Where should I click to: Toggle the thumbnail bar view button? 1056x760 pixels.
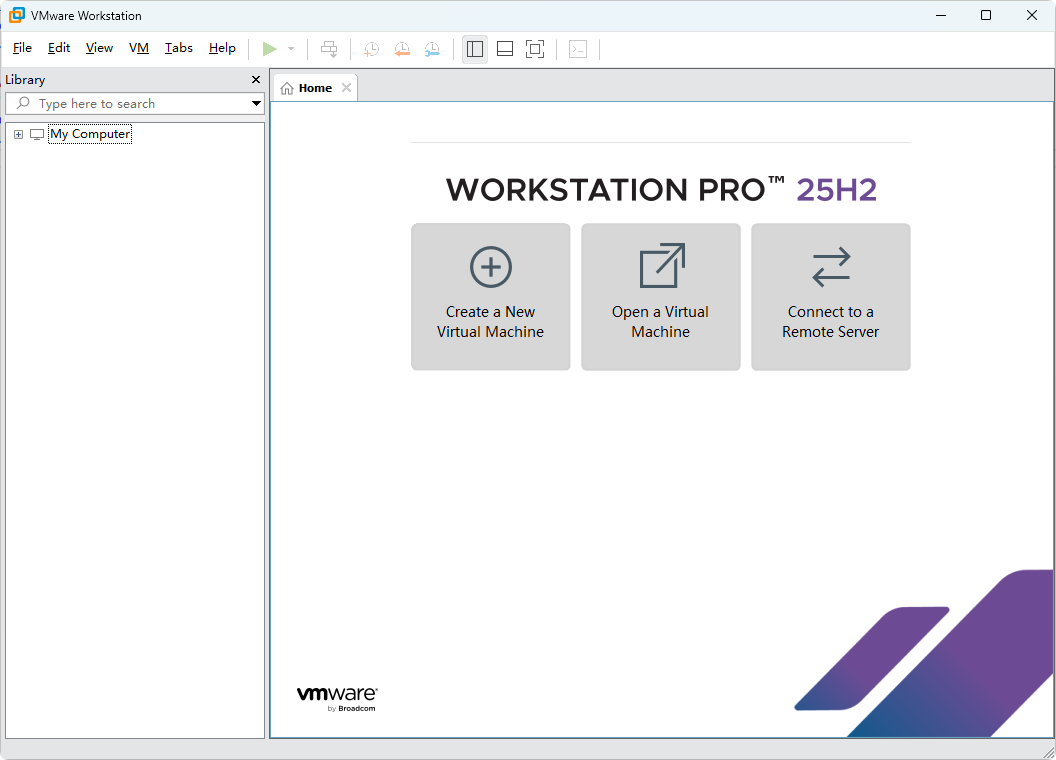[x=505, y=49]
